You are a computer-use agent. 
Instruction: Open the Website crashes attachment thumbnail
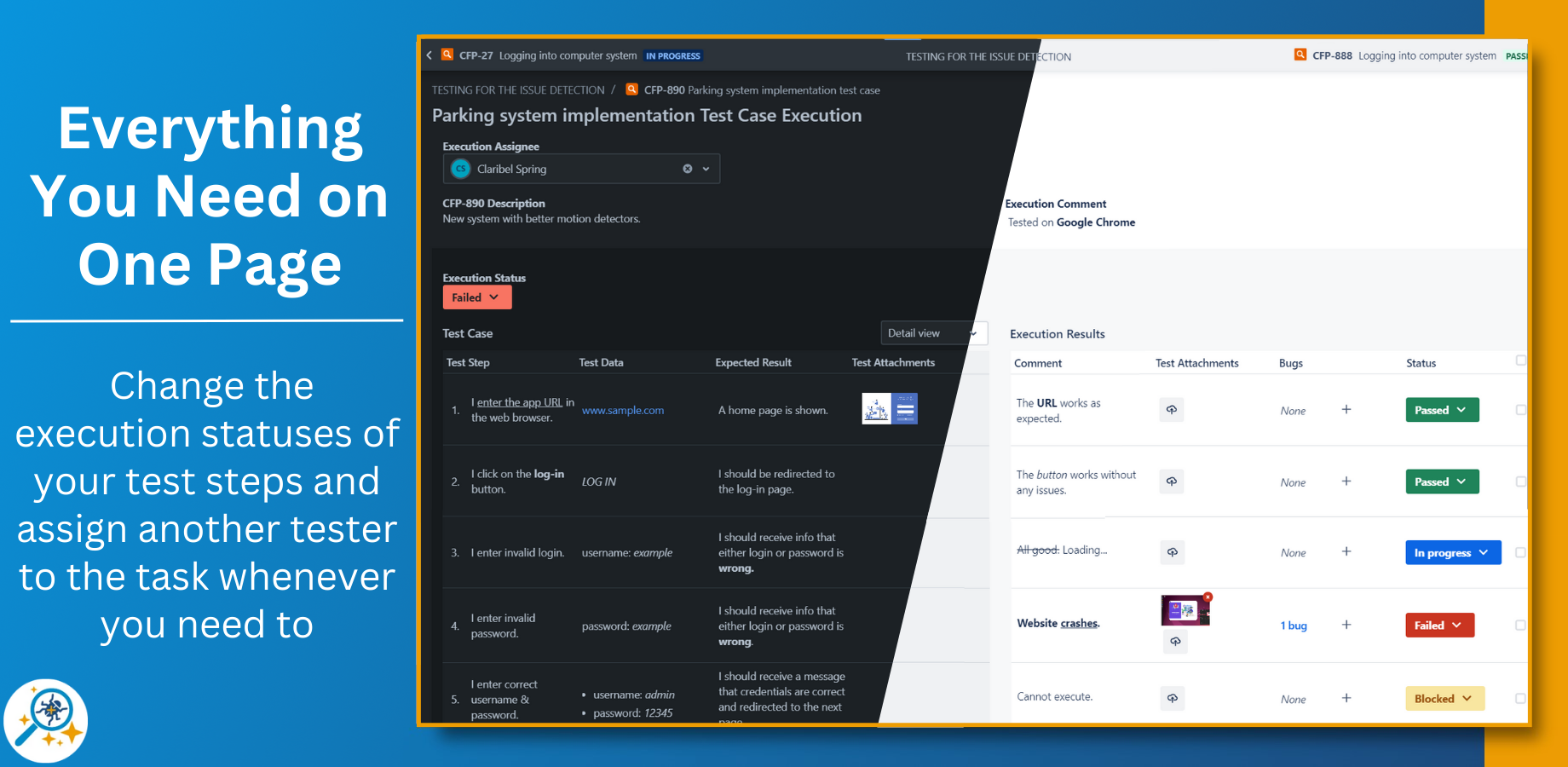[x=1184, y=608]
